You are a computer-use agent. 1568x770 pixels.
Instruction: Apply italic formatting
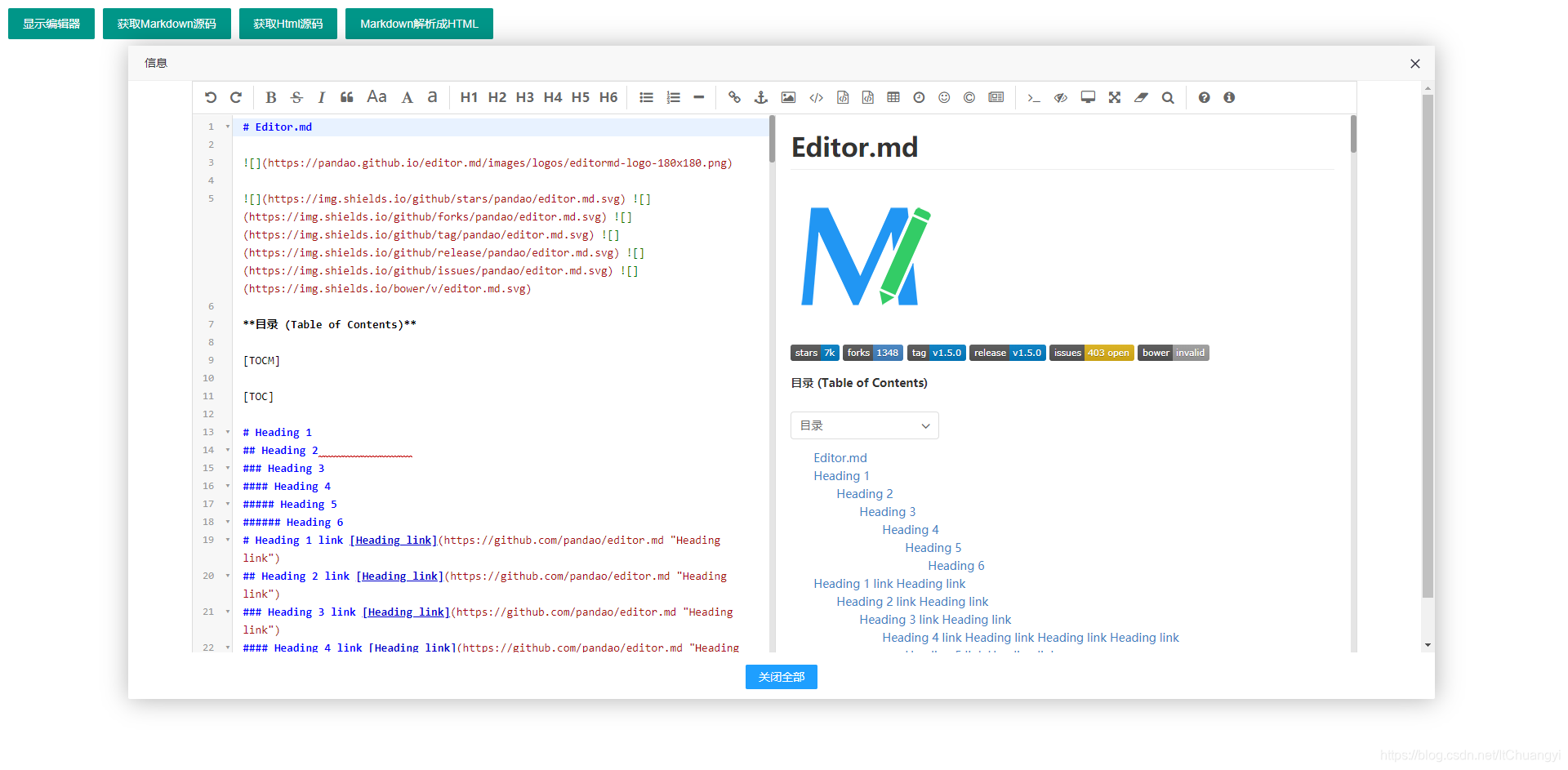pos(322,97)
